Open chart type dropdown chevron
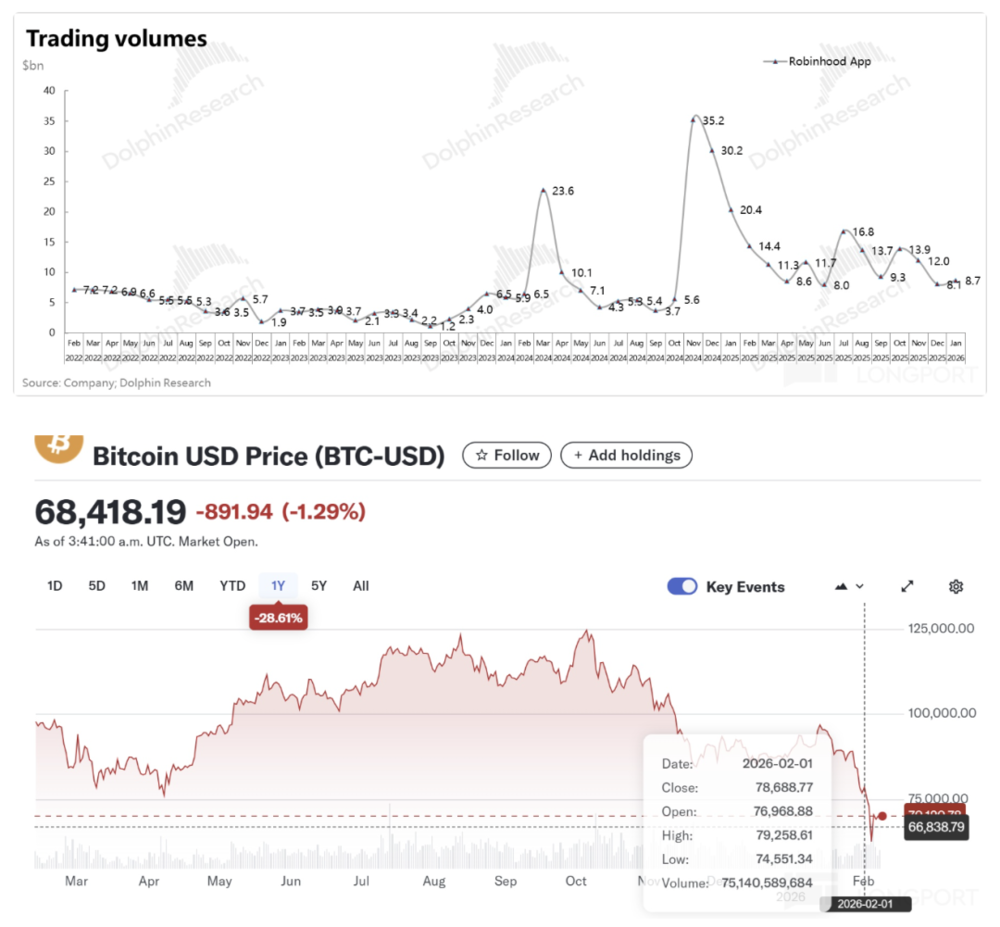1000x927 pixels. pos(859,587)
